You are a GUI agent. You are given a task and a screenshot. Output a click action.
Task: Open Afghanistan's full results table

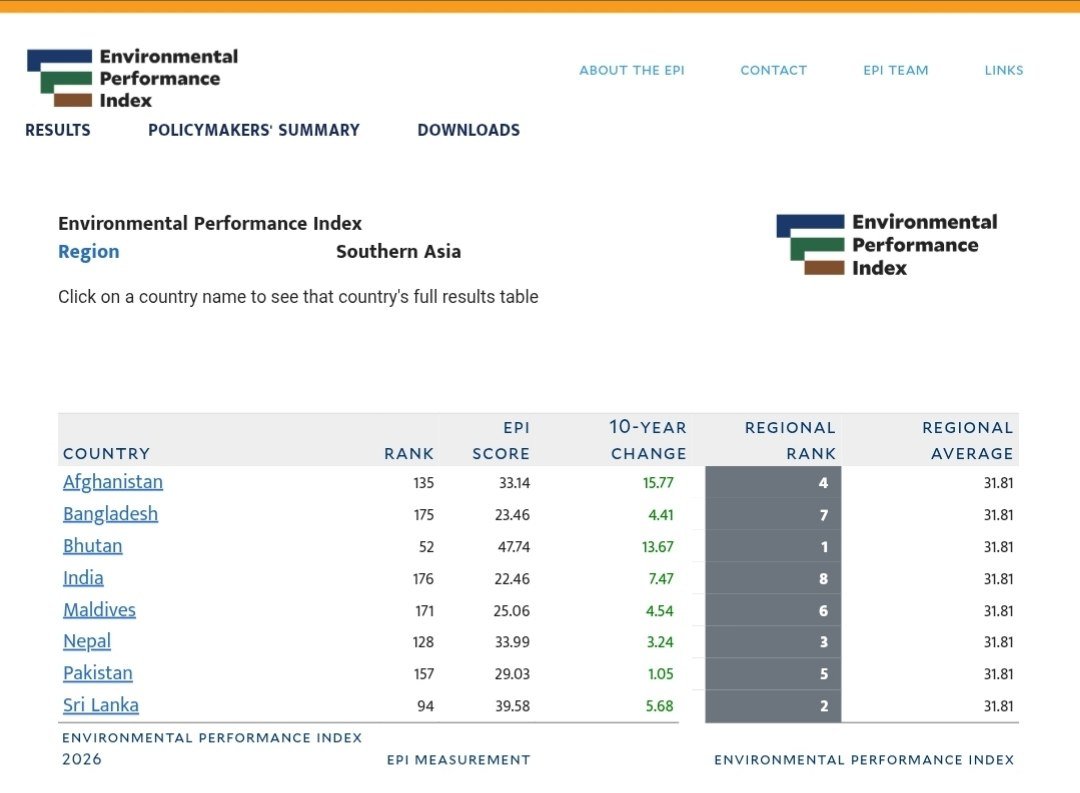(x=113, y=482)
